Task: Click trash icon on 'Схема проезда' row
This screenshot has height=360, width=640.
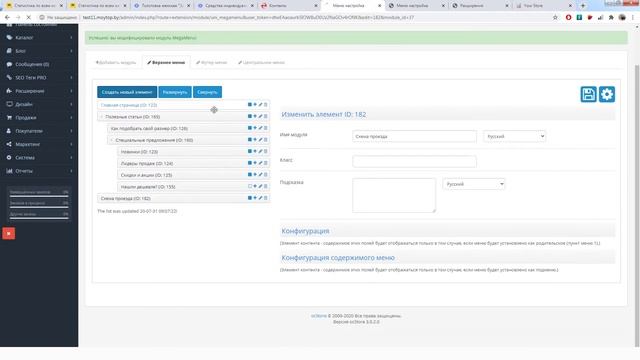Action: (x=265, y=198)
